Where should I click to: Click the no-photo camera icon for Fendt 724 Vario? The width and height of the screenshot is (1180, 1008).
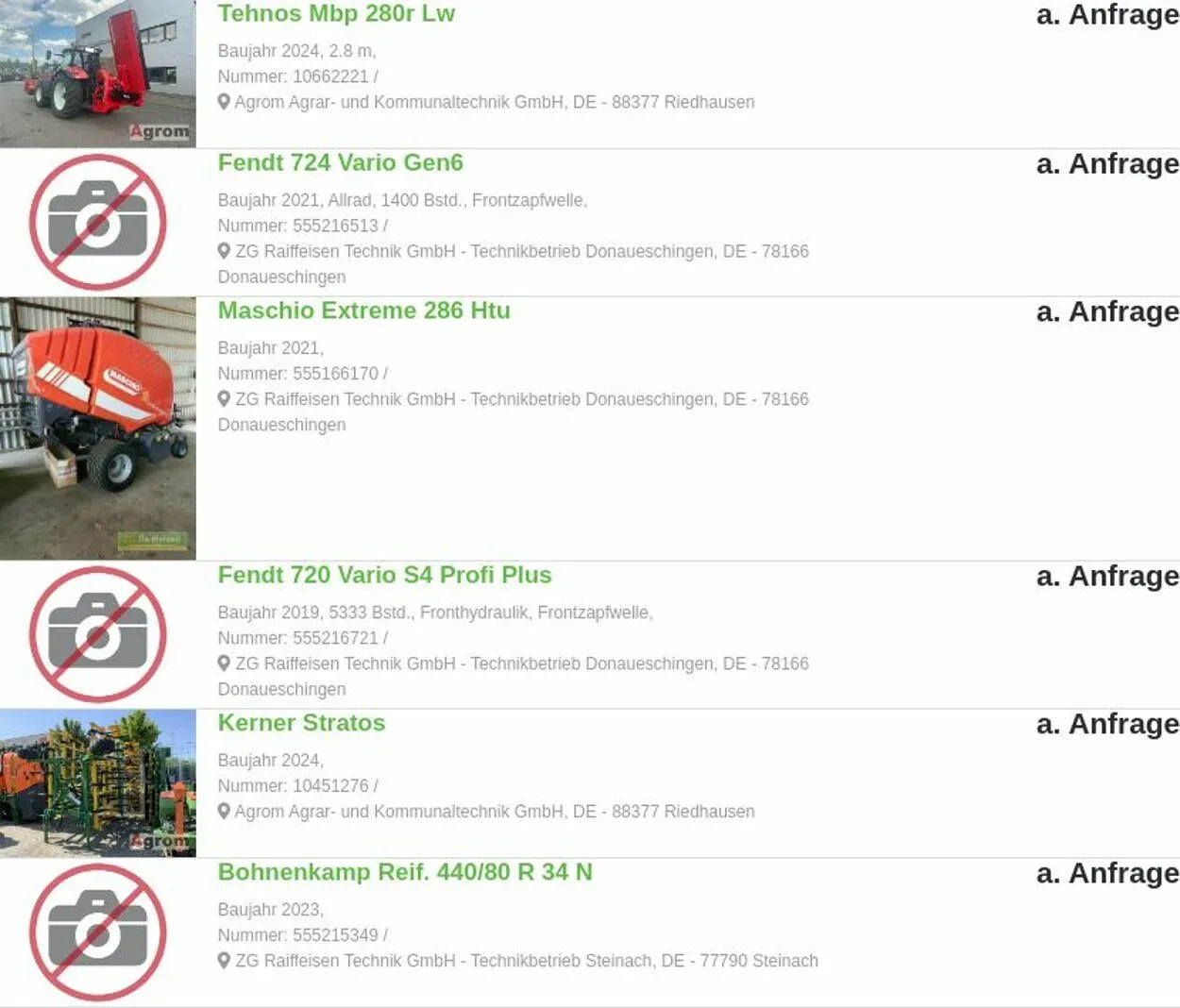(98, 223)
